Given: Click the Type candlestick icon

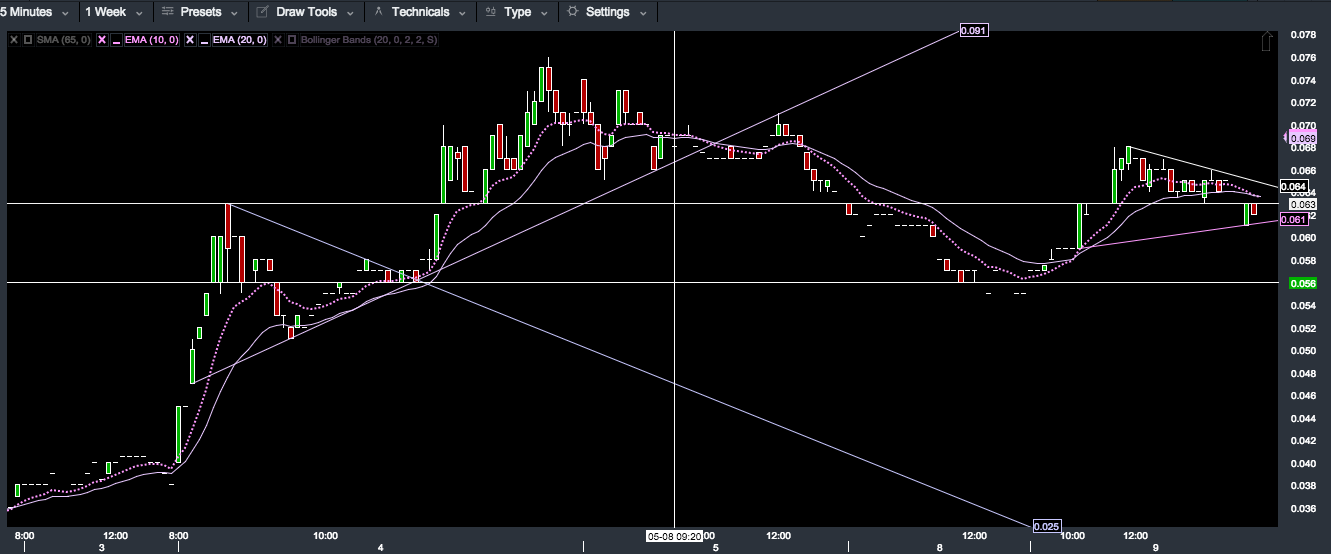Looking at the screenshot, I should 491,12.
